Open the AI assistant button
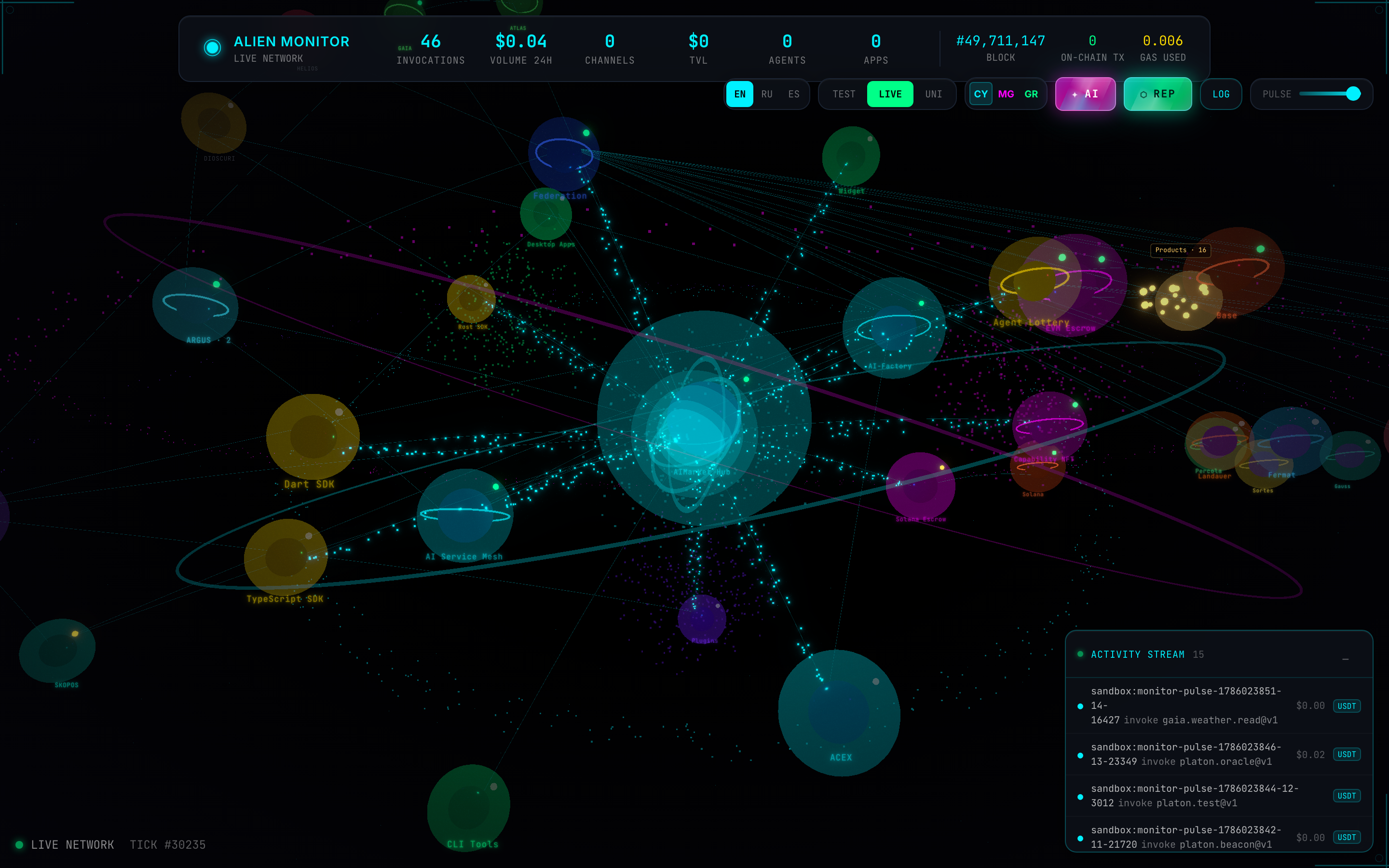The height and width of the screenshot is (868, 1389). 1085,94
